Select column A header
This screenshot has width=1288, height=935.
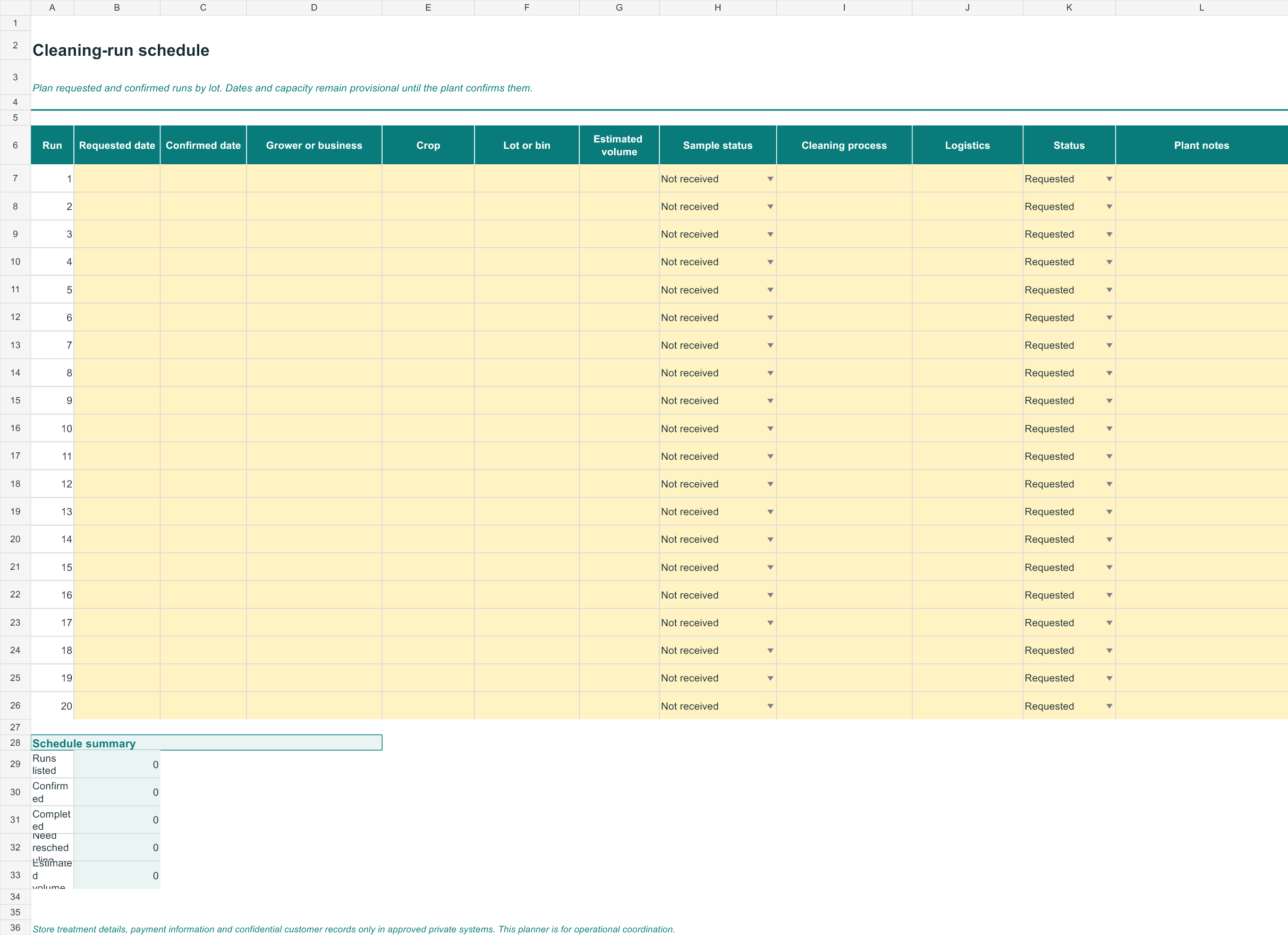(x=52, y=7)
